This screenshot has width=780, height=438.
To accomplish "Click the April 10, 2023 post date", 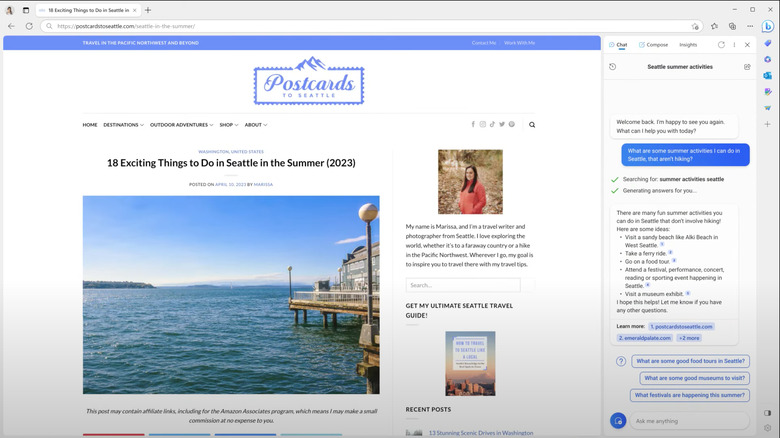I will click(x=230, y=185).
